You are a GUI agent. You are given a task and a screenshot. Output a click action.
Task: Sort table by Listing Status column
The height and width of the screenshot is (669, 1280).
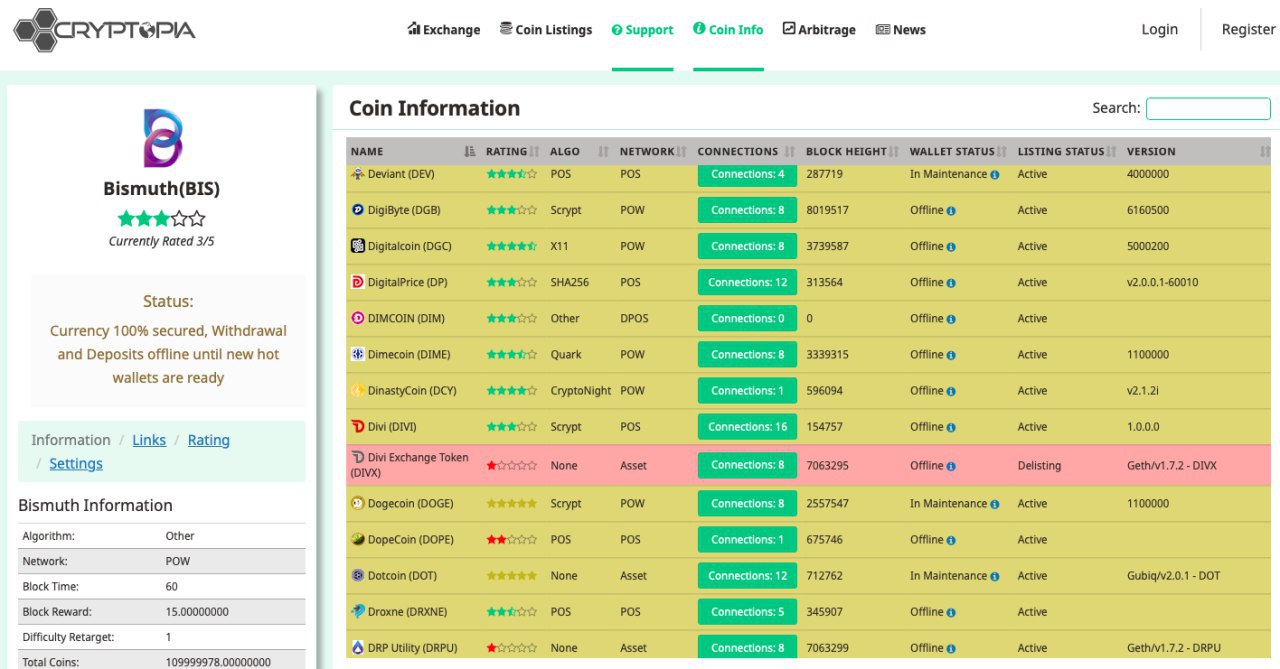point(1068,151)
